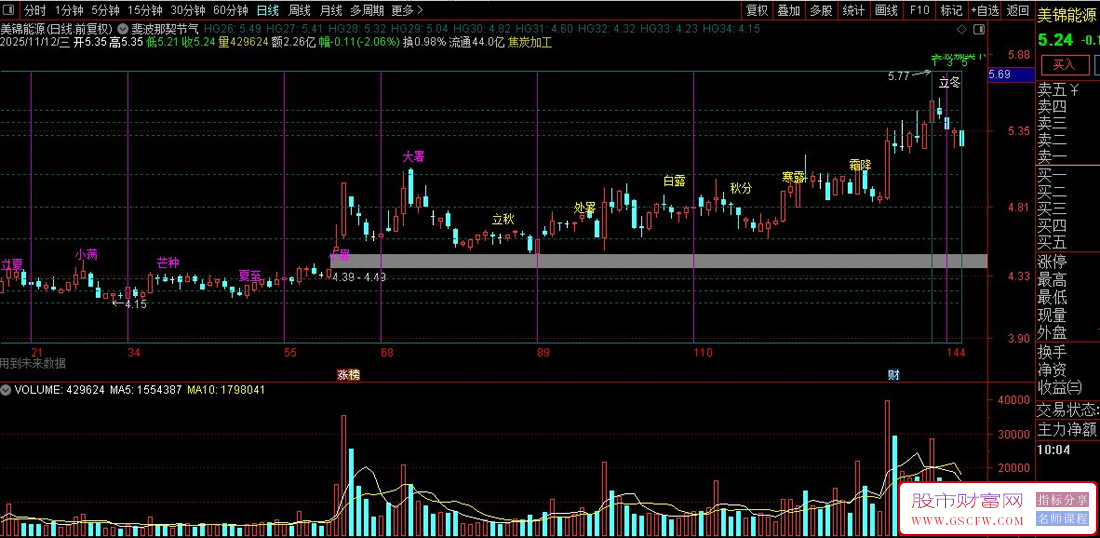Viewport: 1100px width, 538px height.
Task: Click the 用到未来数据 notice text
Action: point(33,363)
